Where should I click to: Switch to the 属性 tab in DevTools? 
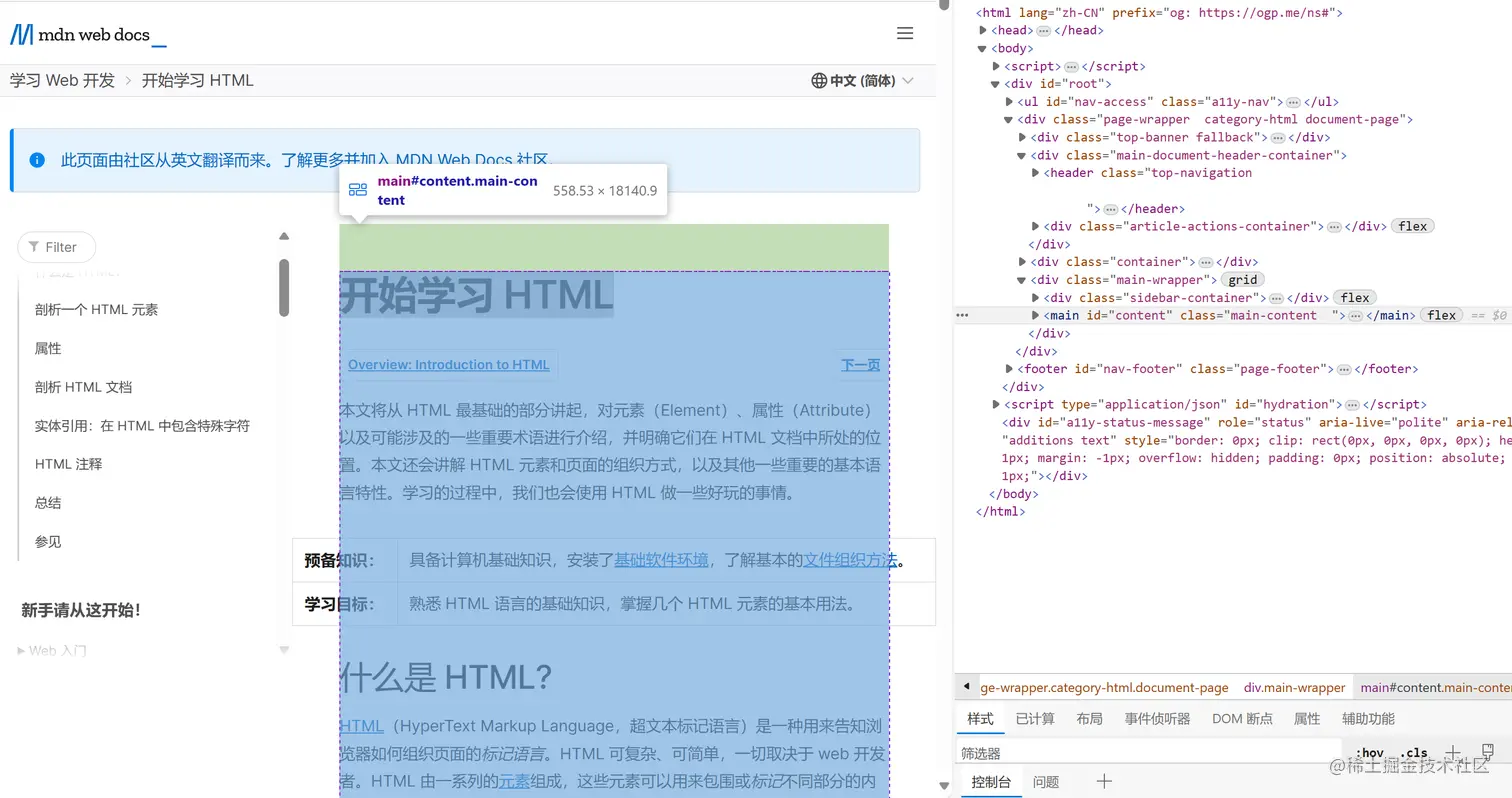[1307, 719]
